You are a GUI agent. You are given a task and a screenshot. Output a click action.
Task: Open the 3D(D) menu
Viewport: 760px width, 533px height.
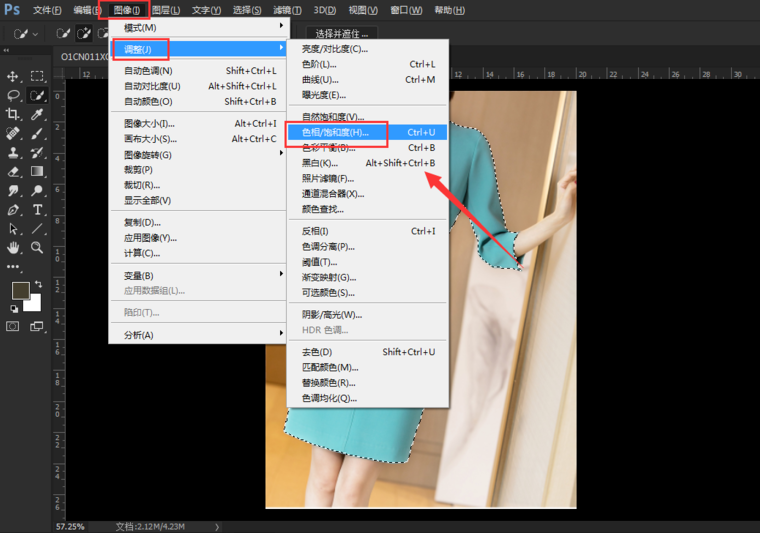[x=325, y=10]
